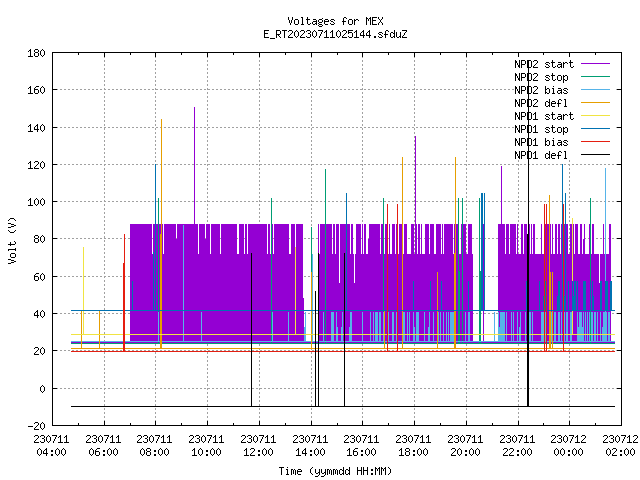Click the y-axis value 80
Image resolution: width=640 pixels, height=480 pixels.
coord(39,239)
